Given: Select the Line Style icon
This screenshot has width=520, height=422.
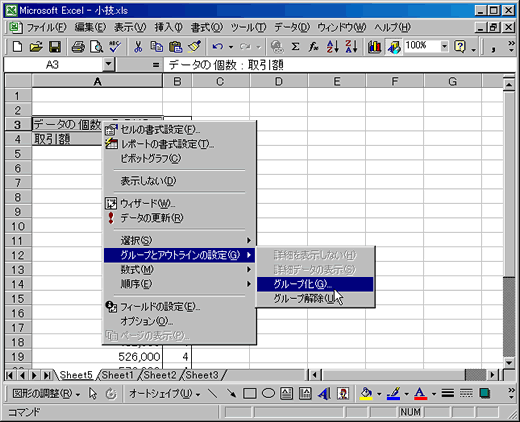Looking at the screenshot, I should point(448,394).
